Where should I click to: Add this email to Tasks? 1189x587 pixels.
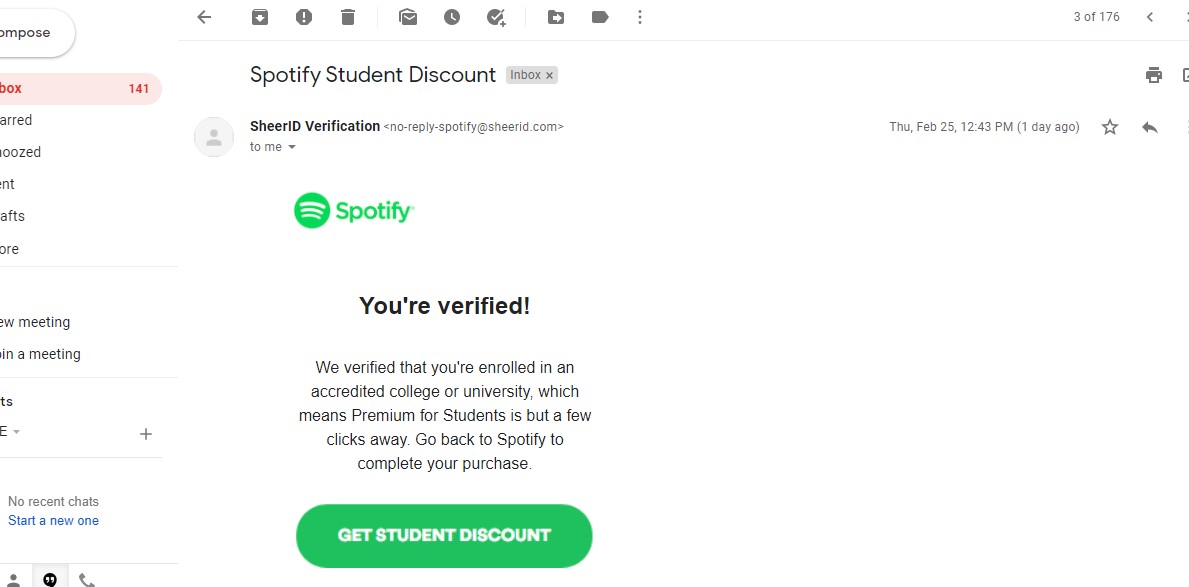(497, 17)
